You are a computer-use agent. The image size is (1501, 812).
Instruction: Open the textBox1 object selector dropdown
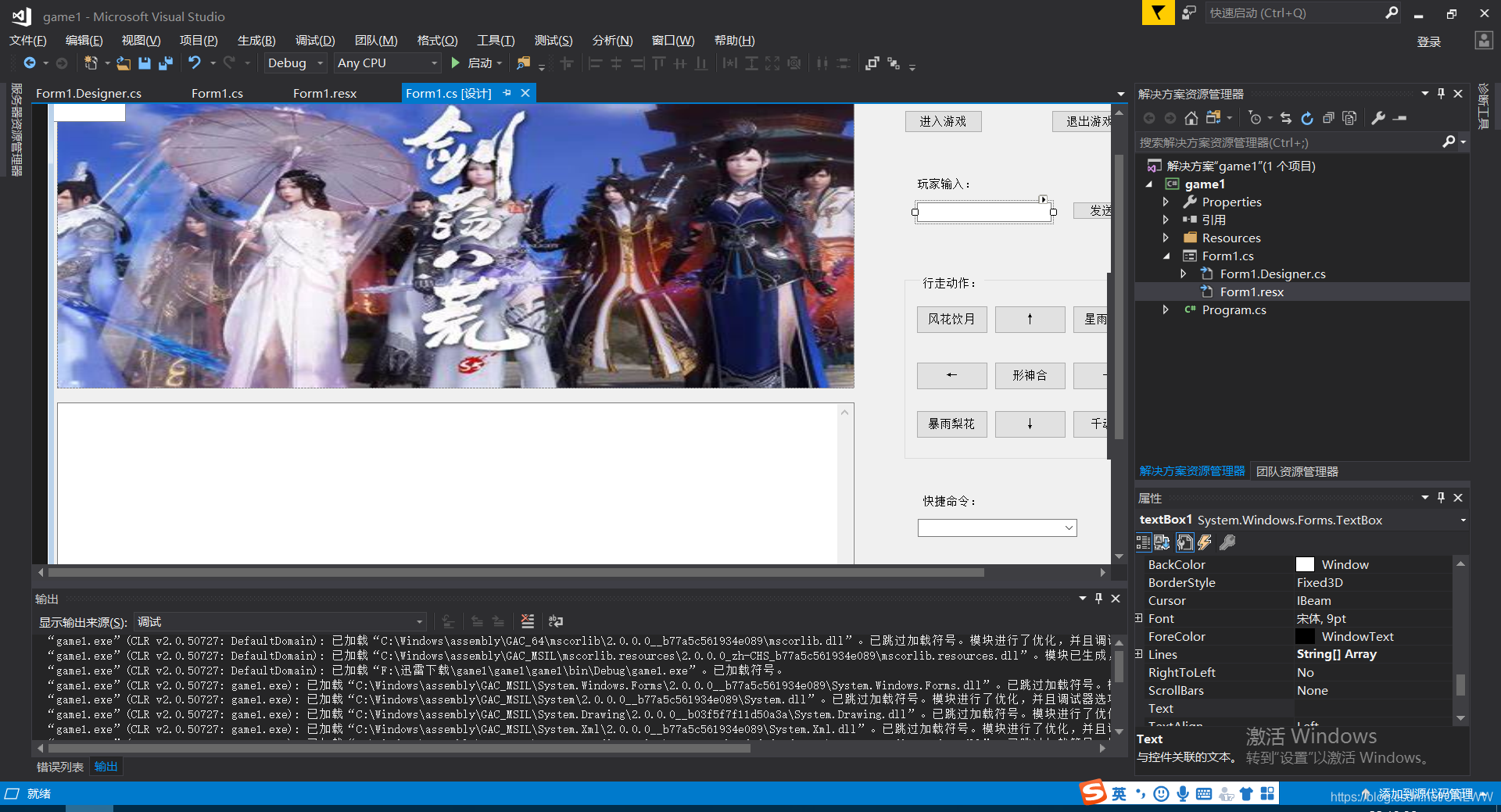click(1463, 520)
